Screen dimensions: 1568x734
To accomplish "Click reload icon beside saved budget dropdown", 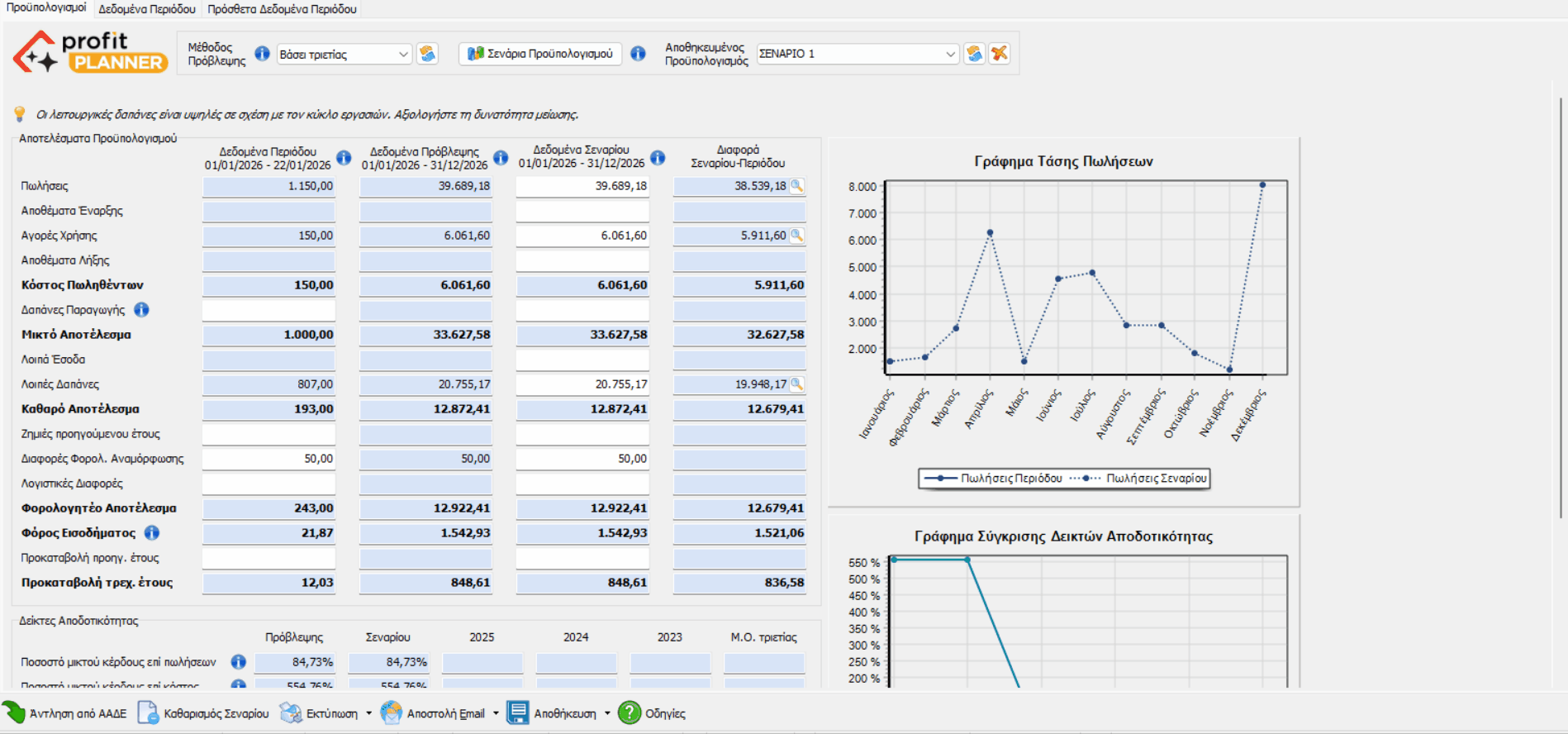I will click(x=975, y=54).
